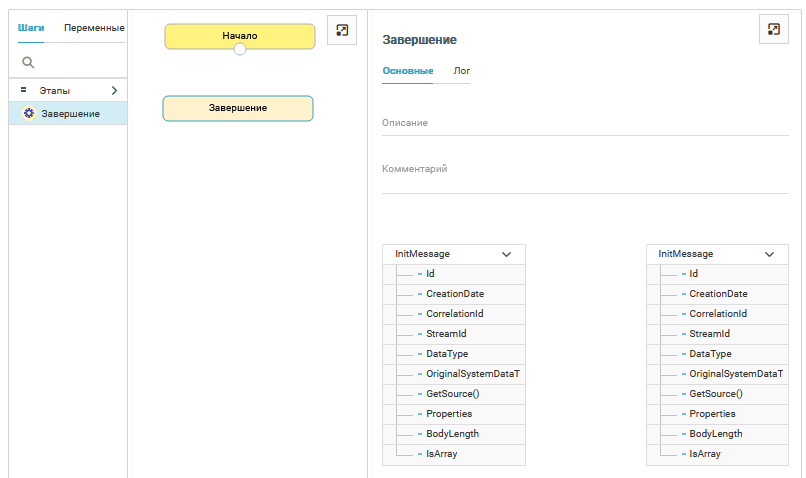Collapse the left InitMessage tree

506,254
